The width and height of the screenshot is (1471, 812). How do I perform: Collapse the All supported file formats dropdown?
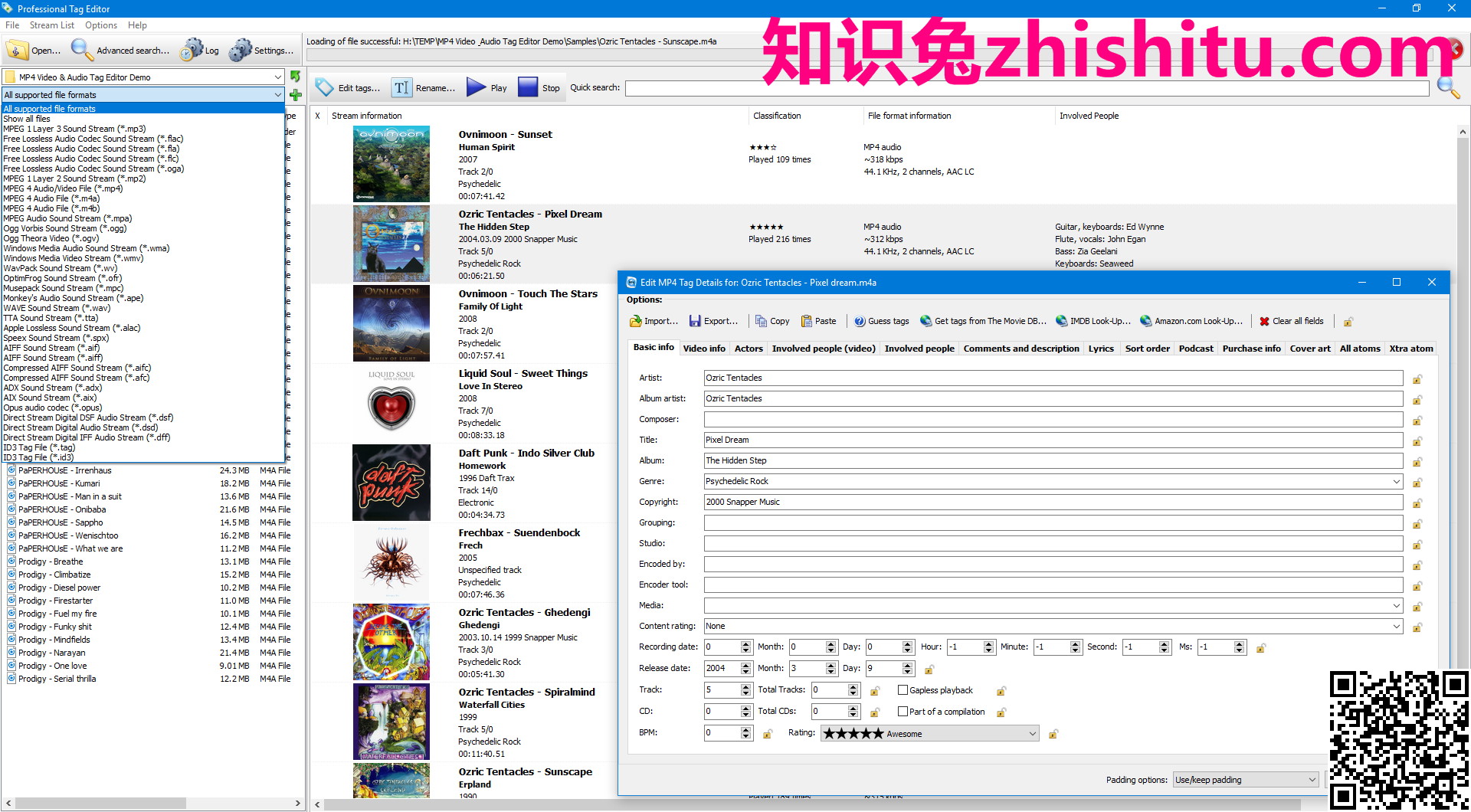(x=278, y=95)
